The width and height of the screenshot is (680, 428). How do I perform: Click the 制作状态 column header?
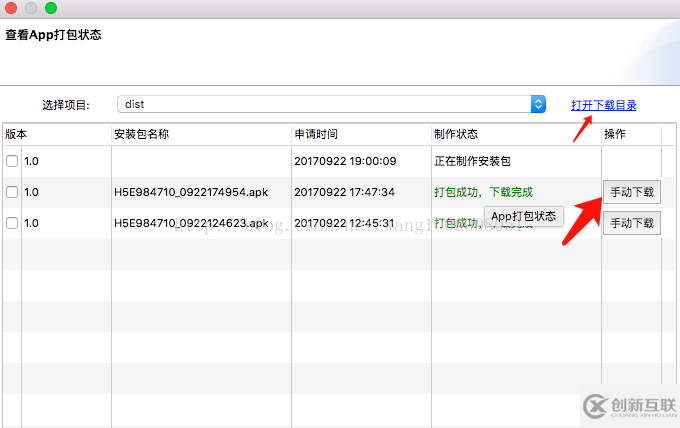coord(455,134)
